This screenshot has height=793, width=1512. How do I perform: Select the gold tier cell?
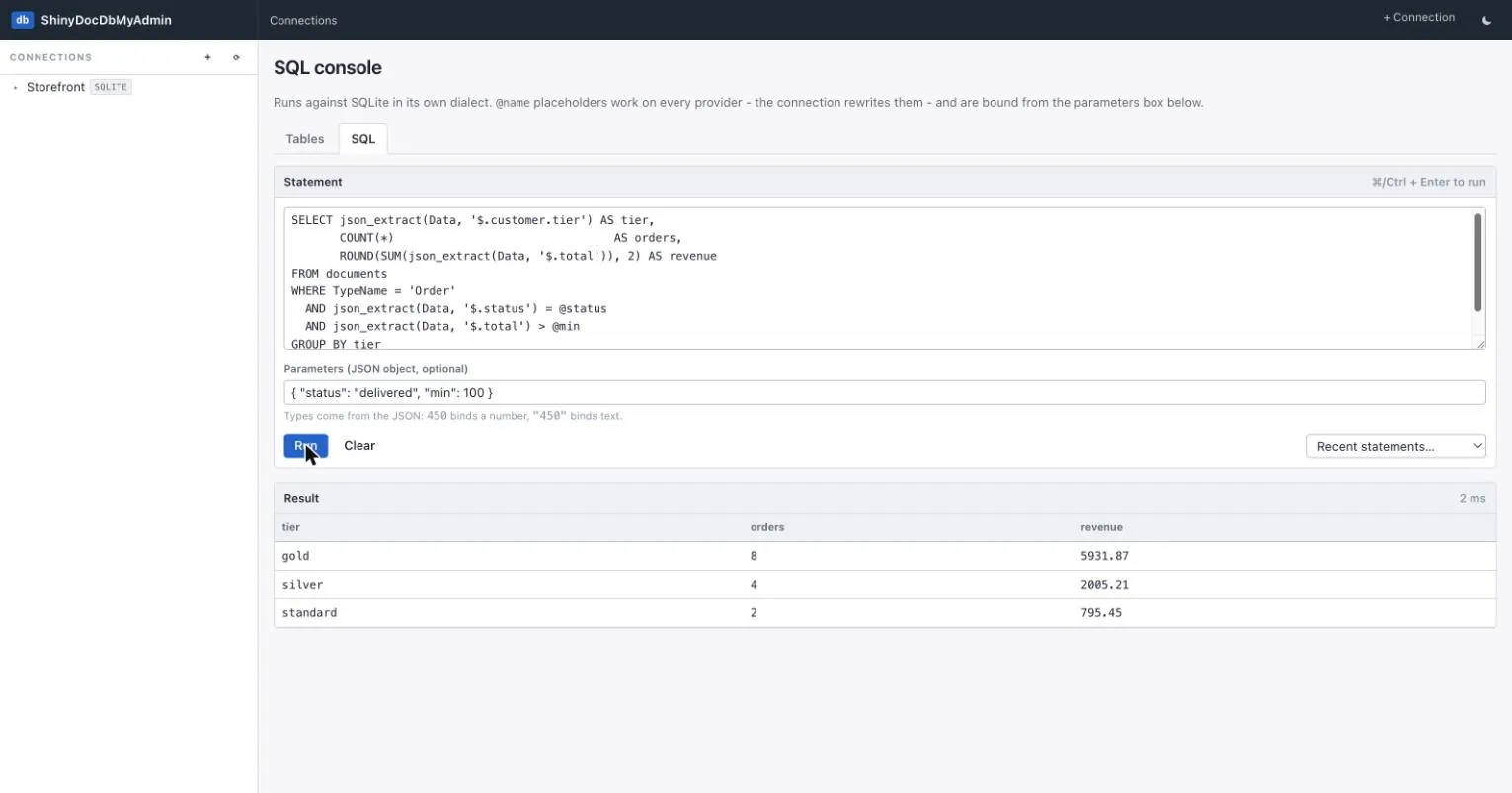295,556
